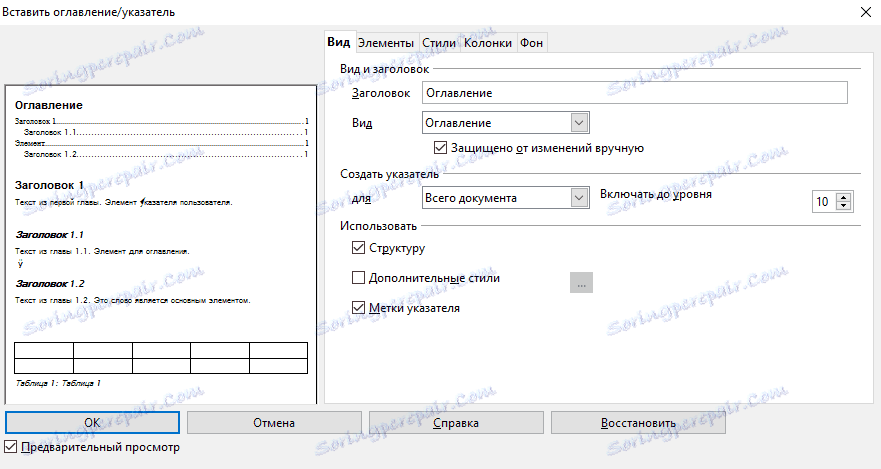The image size is (881, 469).
Task: Open the additional styles ellipsis button
Action: [582, 283]
